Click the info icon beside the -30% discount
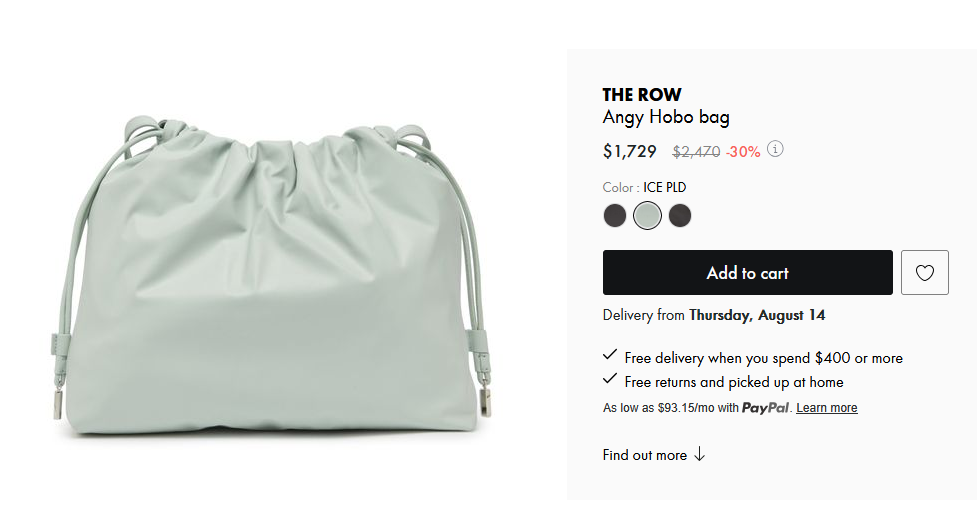Image resolution: width=977 pixels, height=532 pixels. (x=775, y=150)
